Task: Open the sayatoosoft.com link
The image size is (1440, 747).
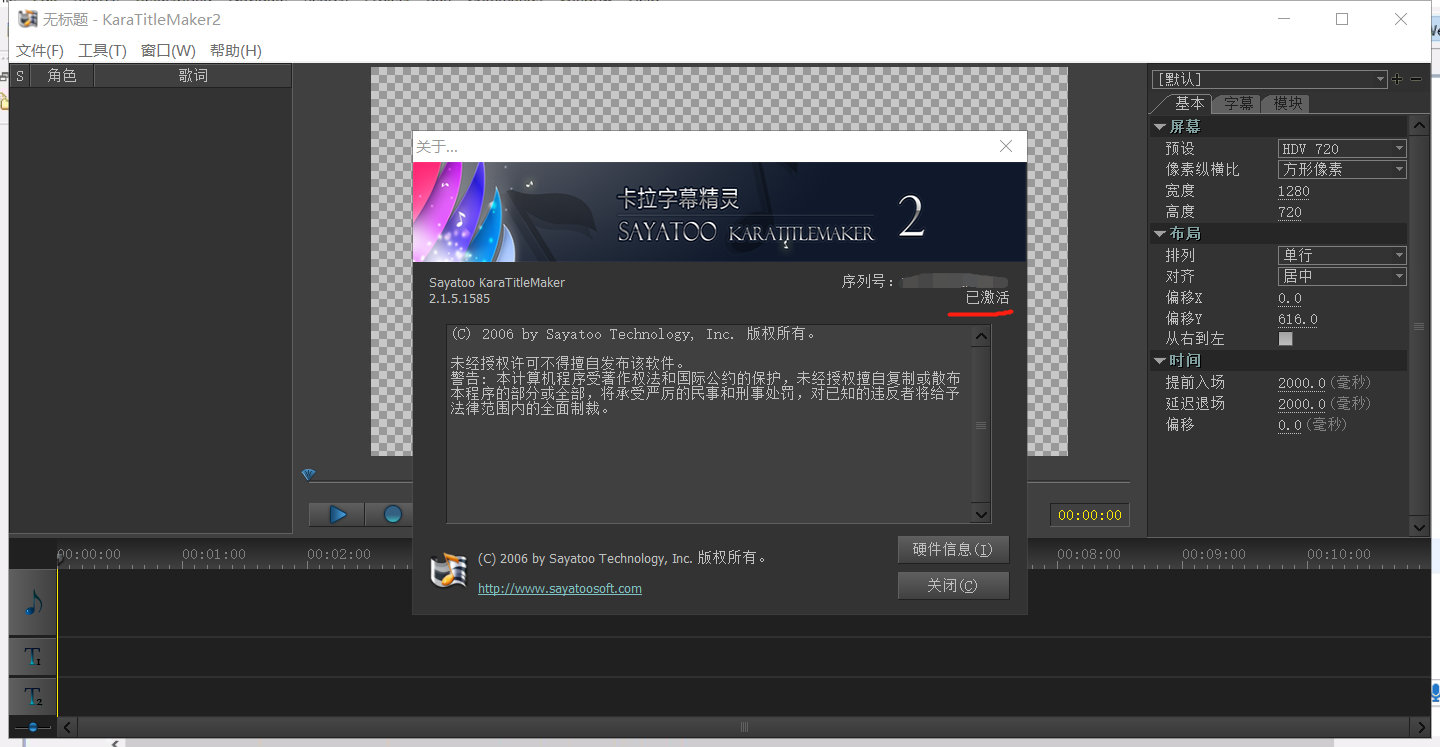Action: 560,588
